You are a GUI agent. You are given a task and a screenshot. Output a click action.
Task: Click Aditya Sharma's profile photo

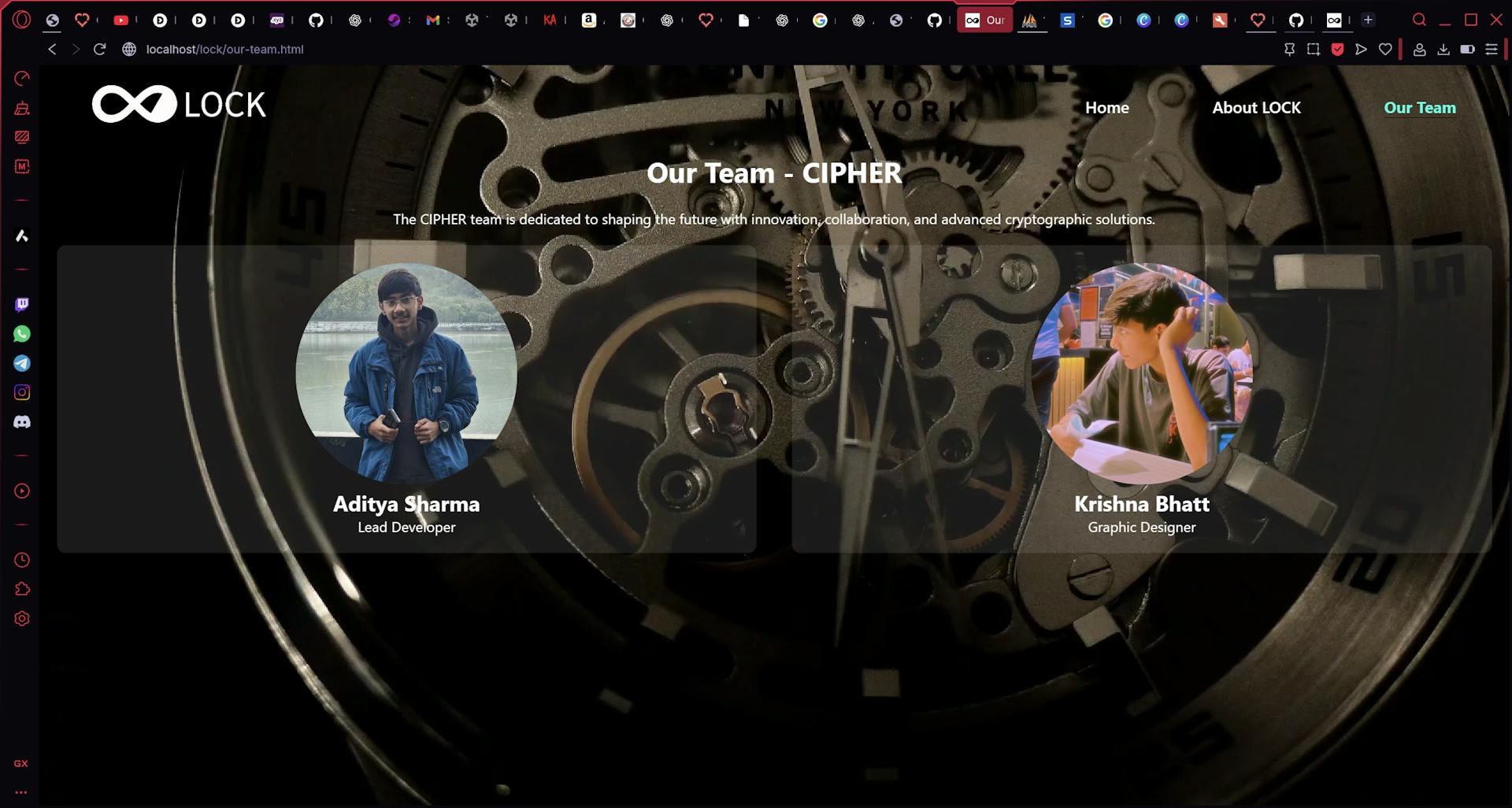[406, 373]
